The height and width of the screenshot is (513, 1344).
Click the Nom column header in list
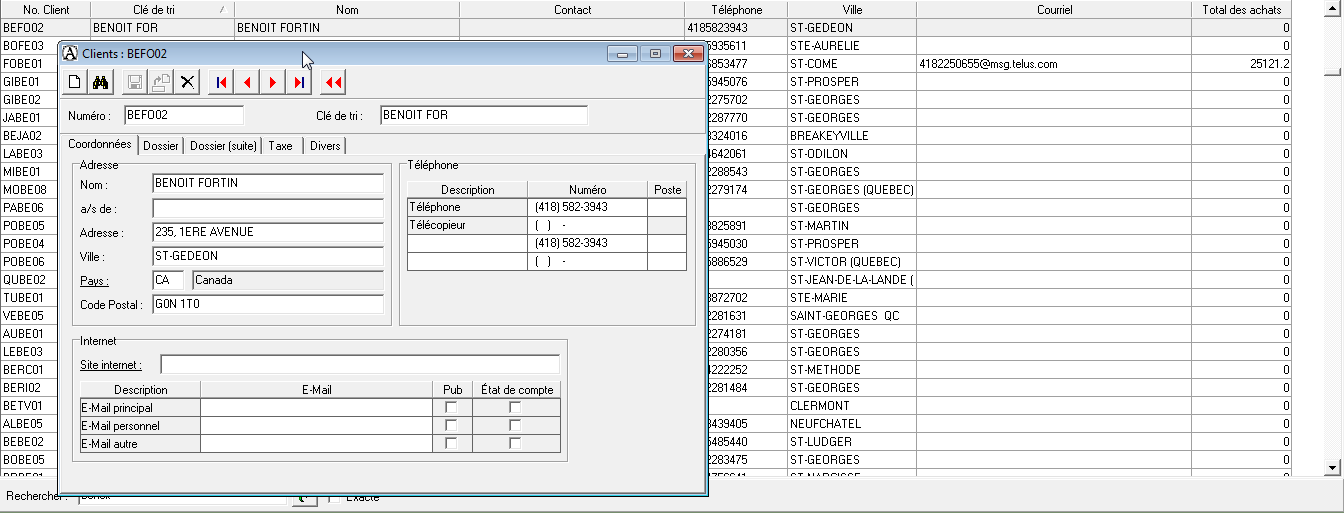pos(347,9)
